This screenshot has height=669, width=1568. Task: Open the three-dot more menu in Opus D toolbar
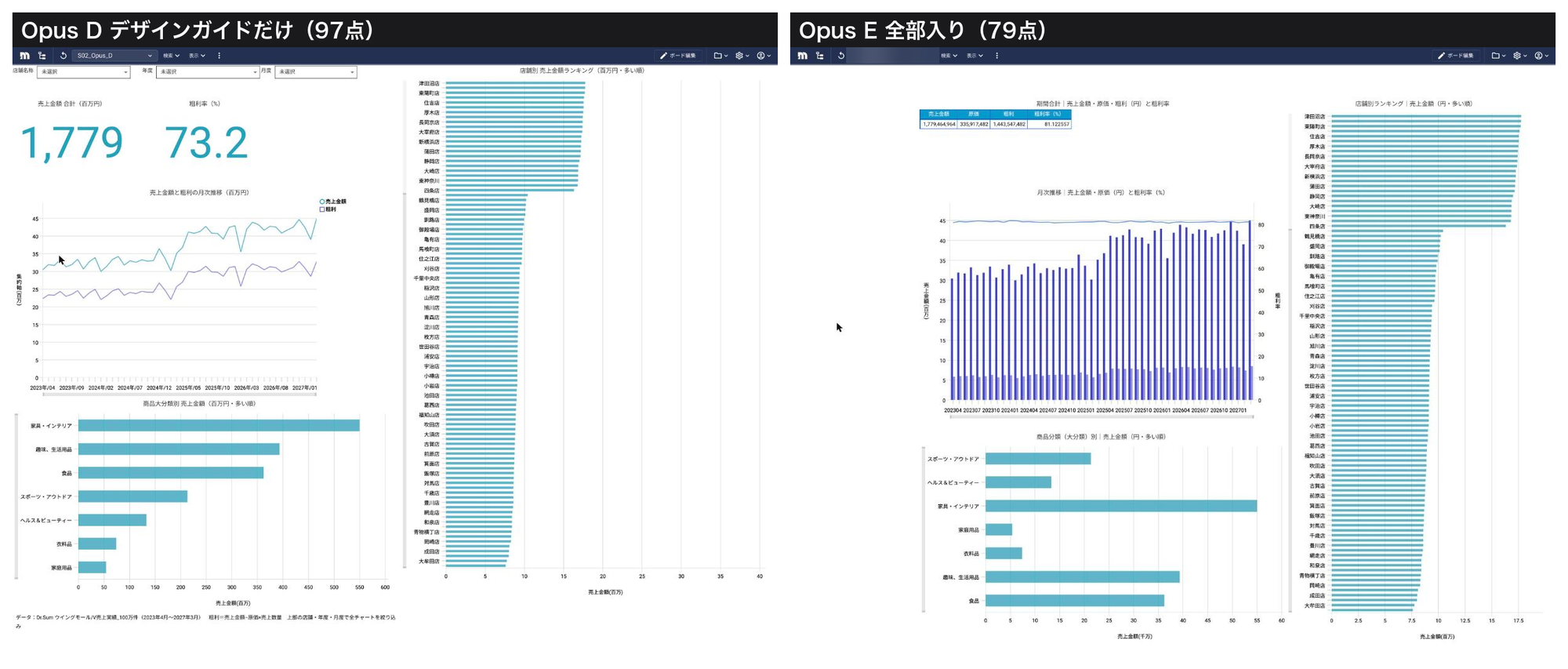(x=219, y=56)
